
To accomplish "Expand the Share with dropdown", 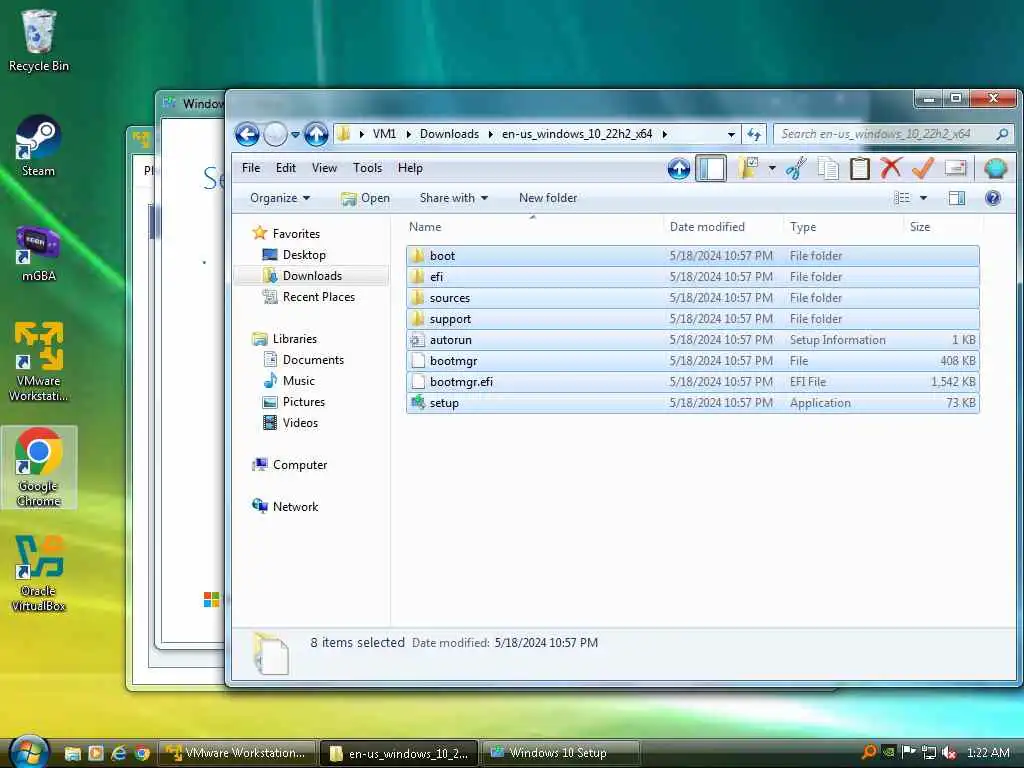I will 453,198.
